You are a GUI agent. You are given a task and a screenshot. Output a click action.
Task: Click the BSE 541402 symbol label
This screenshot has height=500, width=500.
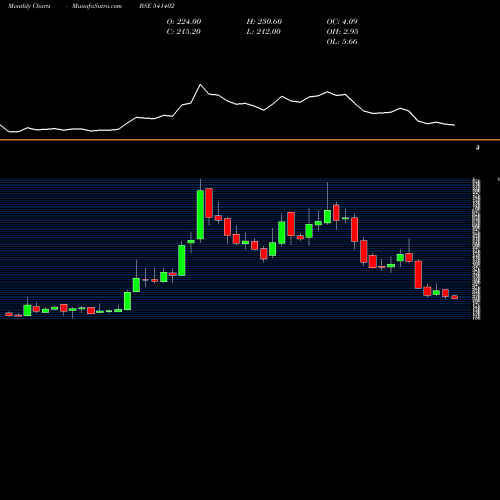click(x=157, y=6)
